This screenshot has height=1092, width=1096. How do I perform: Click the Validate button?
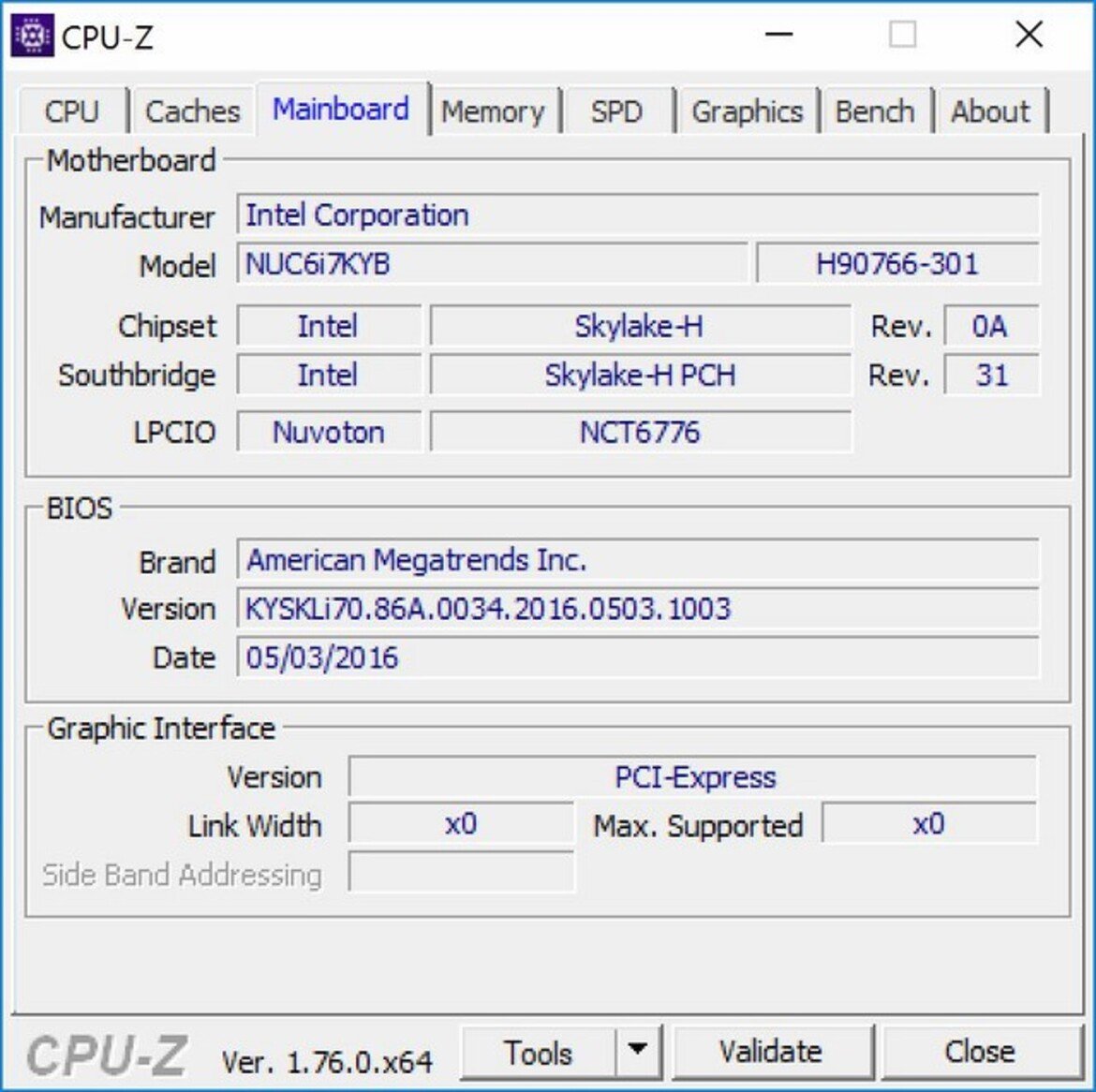(x=771, y=1052)
